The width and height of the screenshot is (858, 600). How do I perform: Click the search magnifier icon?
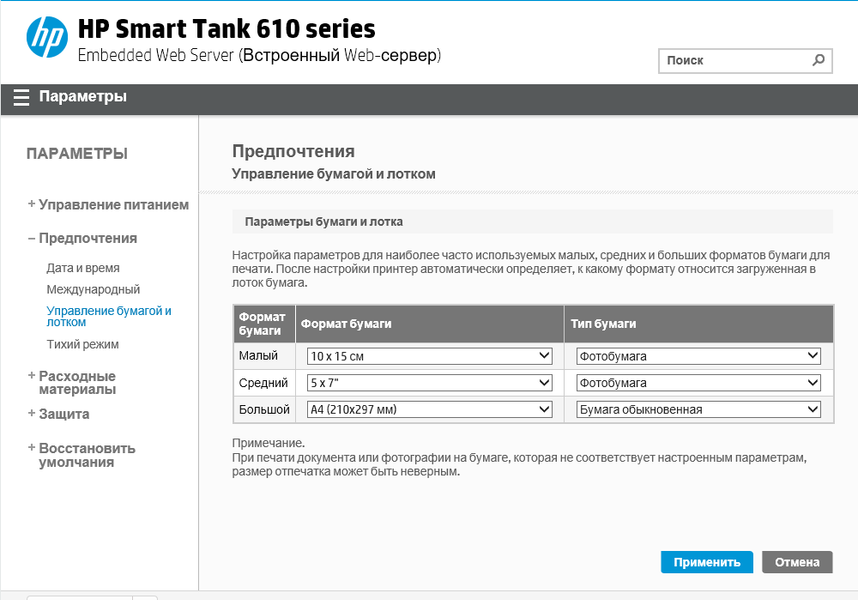(818, 60)
